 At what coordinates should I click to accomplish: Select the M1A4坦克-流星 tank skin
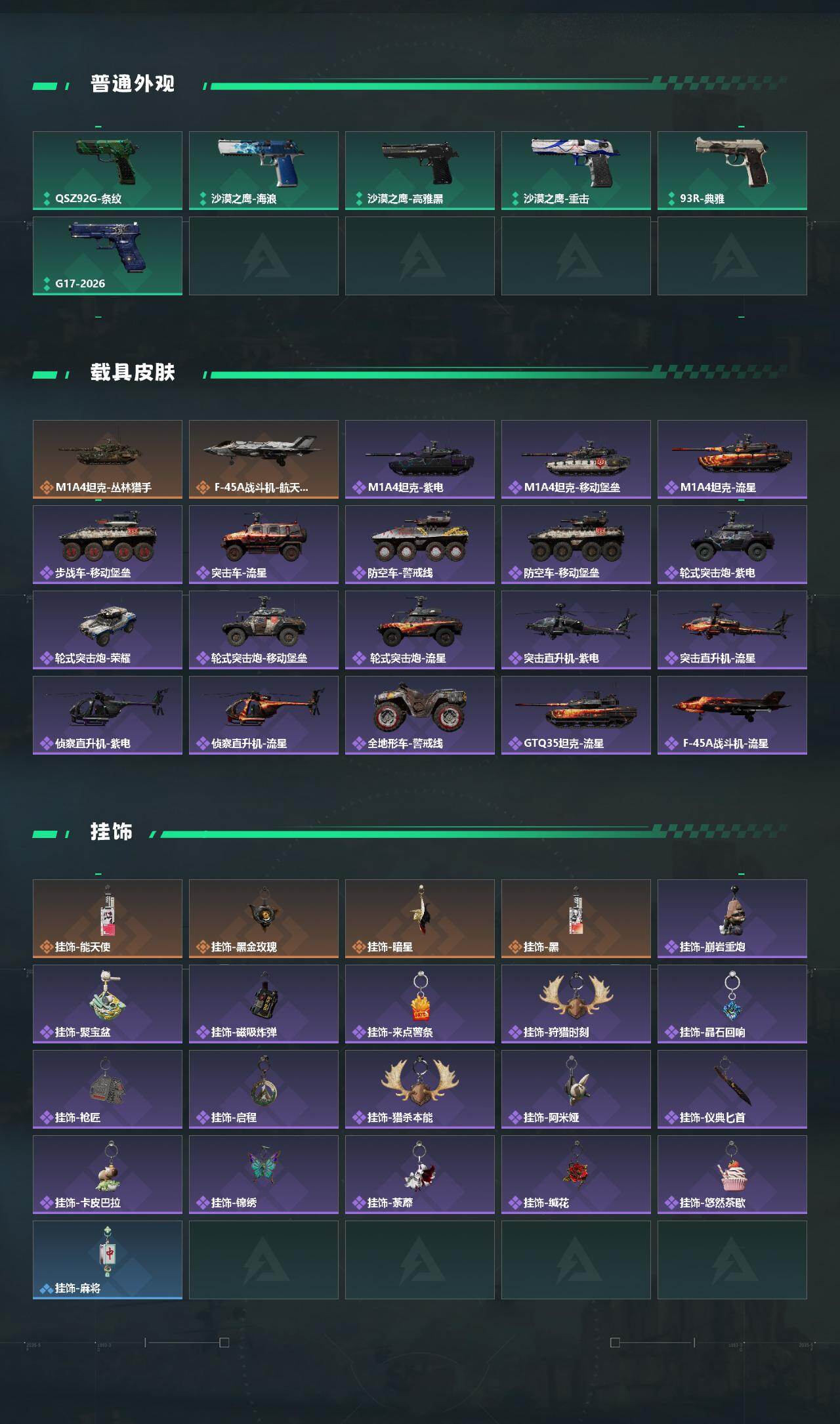click(732, 459)
